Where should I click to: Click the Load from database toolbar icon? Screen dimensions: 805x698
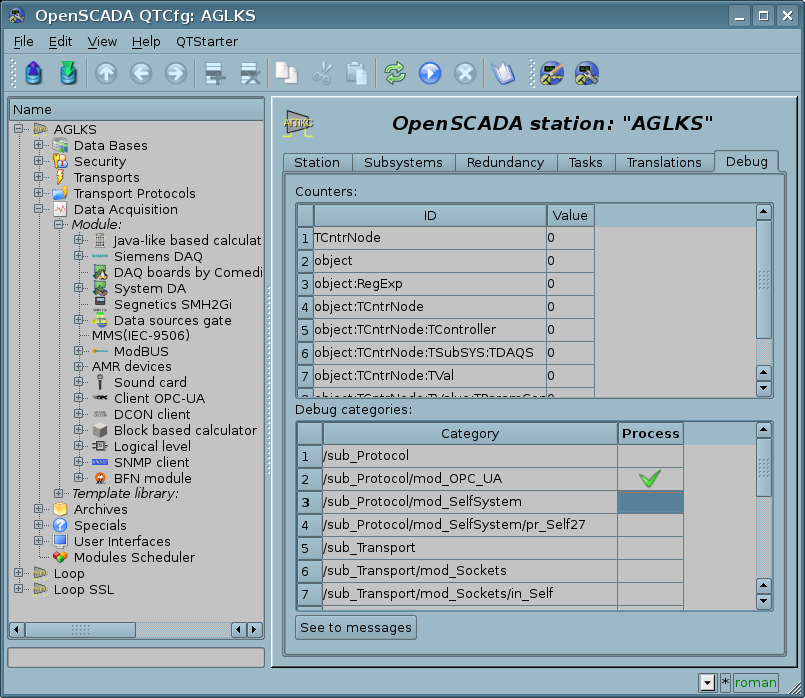34,73
